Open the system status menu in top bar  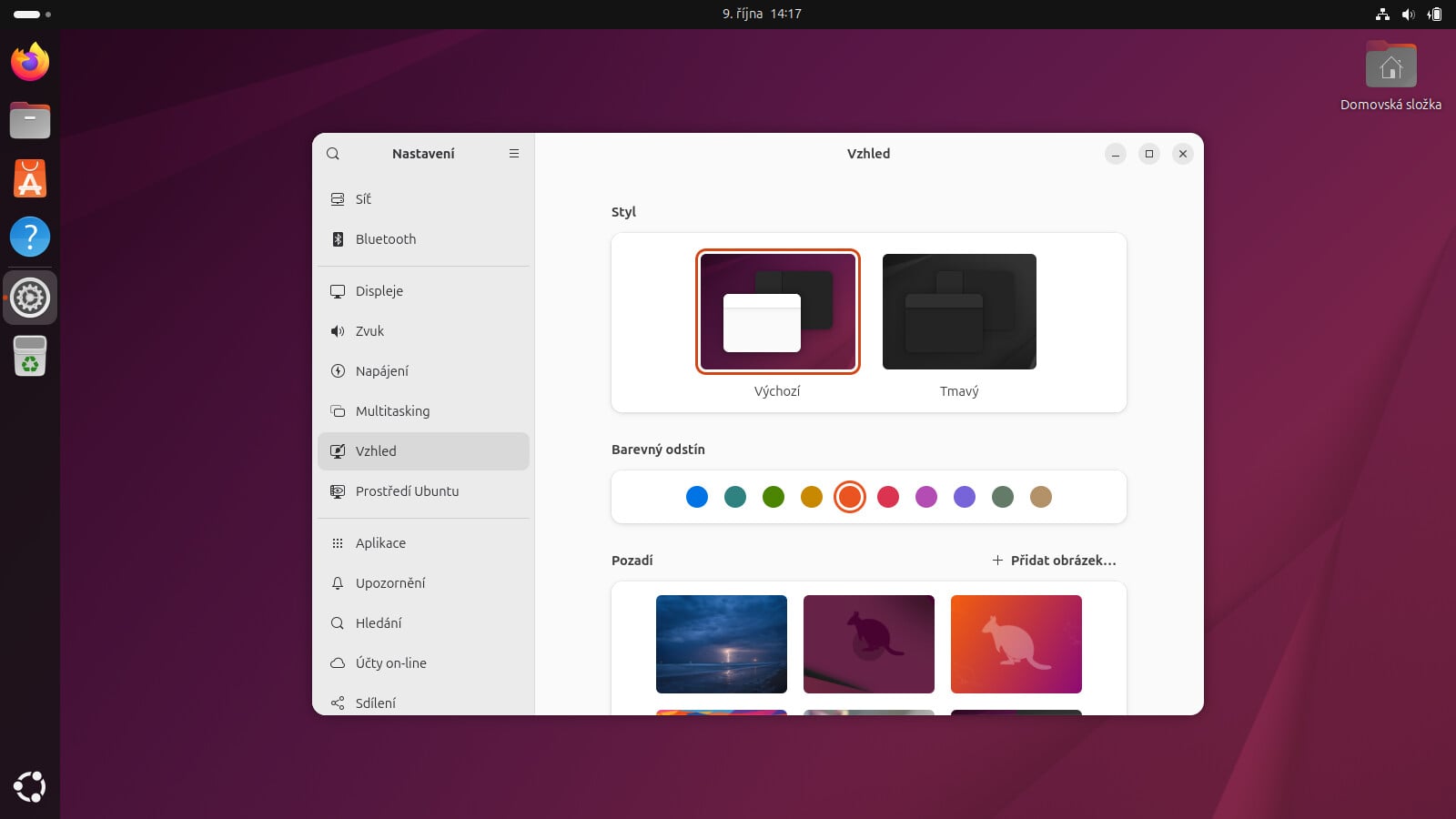tap(1408, 14)
